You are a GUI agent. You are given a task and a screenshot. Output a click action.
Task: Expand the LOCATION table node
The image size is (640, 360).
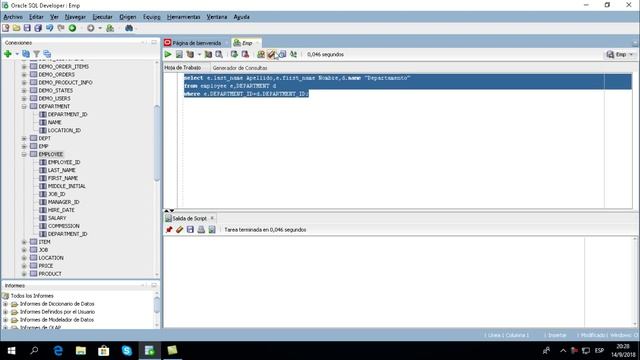(x=24, y=258)
